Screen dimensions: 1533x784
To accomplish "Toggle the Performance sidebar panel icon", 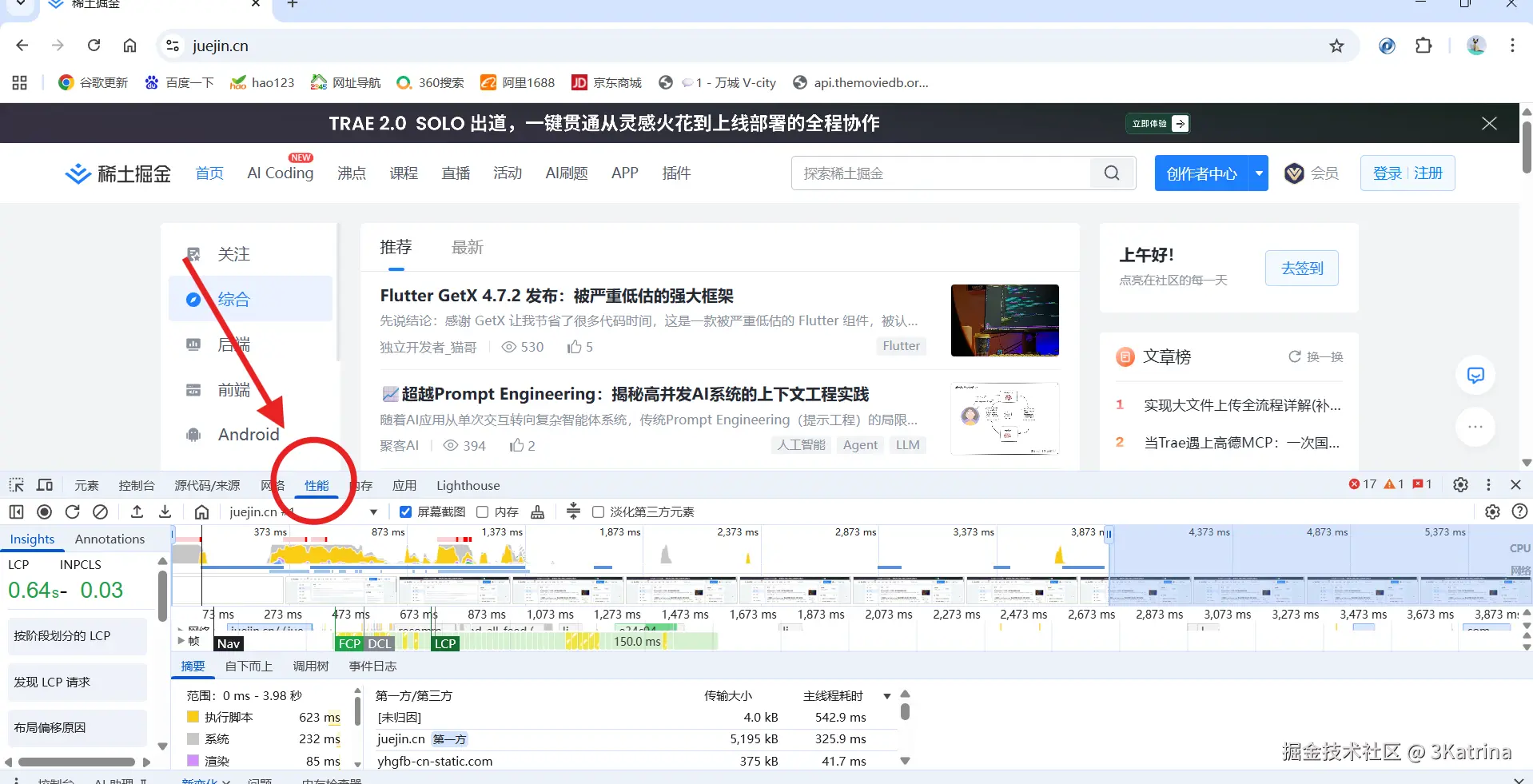I will (x=16, y=511).
